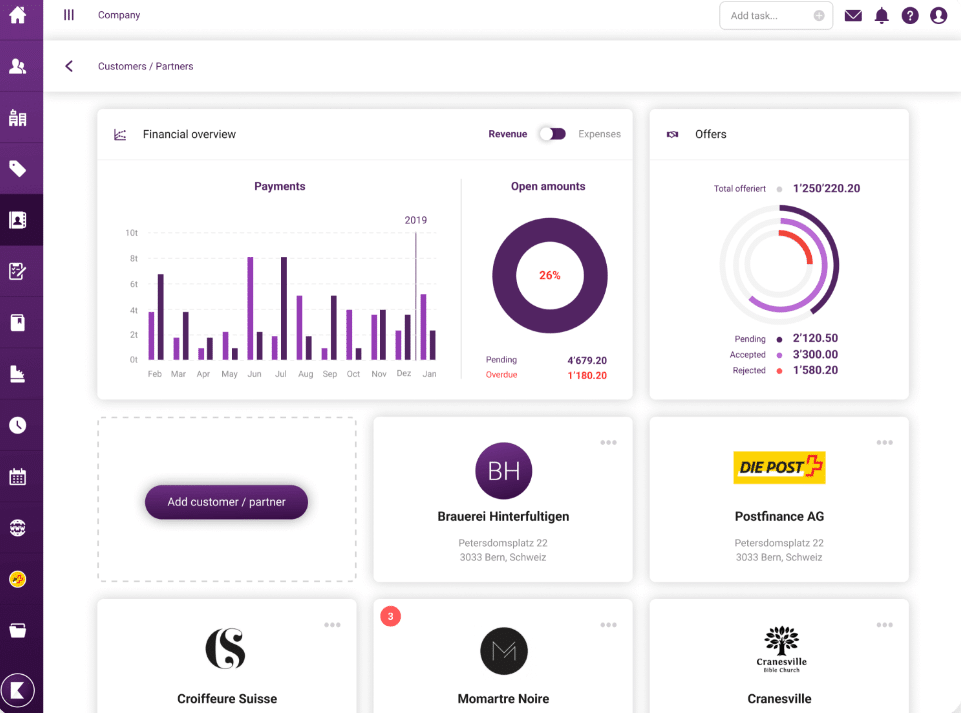Click the Croiffeure Suisse CS logo

click(x=226, y=648)
